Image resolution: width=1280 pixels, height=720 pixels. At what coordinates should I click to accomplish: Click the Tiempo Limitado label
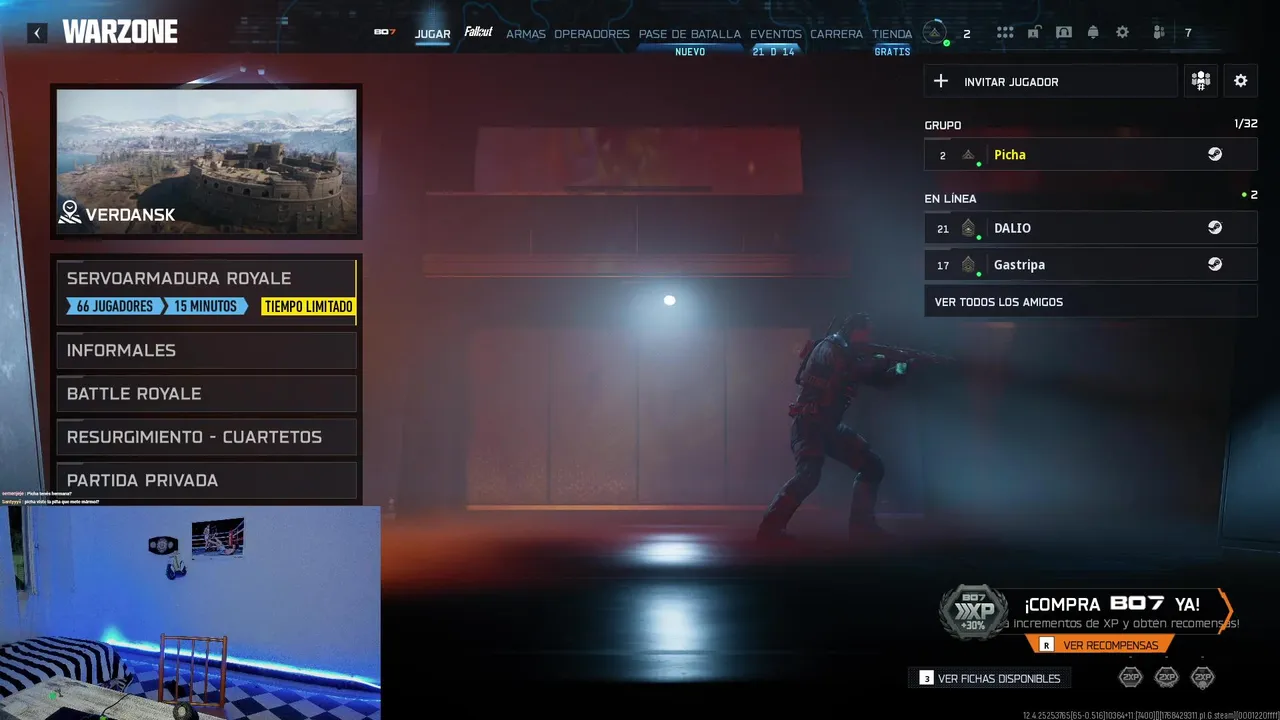(x=308, y=307)
